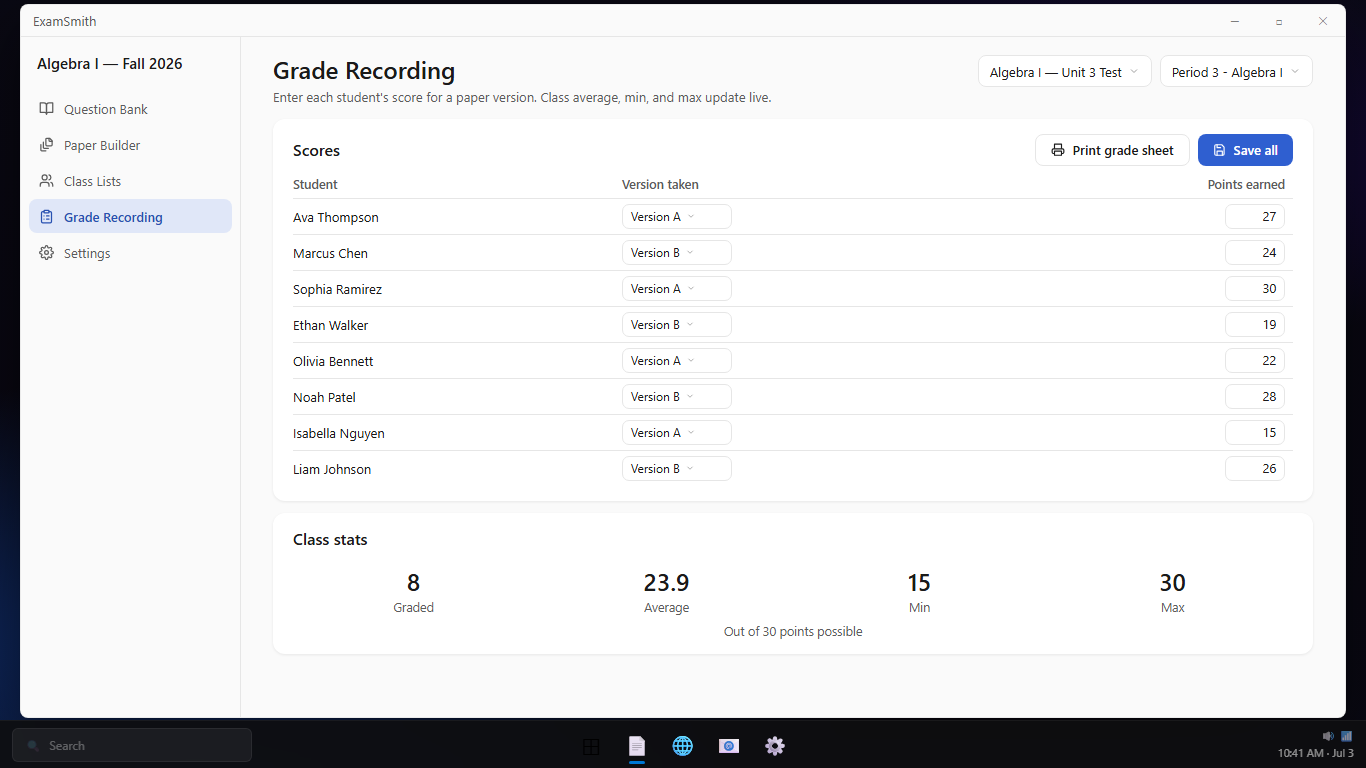The width and height of the screenshot is (1366, 768).
Task: Click the Print grade sheet button
Action: pyautogui.click(x=1112, y=150)
